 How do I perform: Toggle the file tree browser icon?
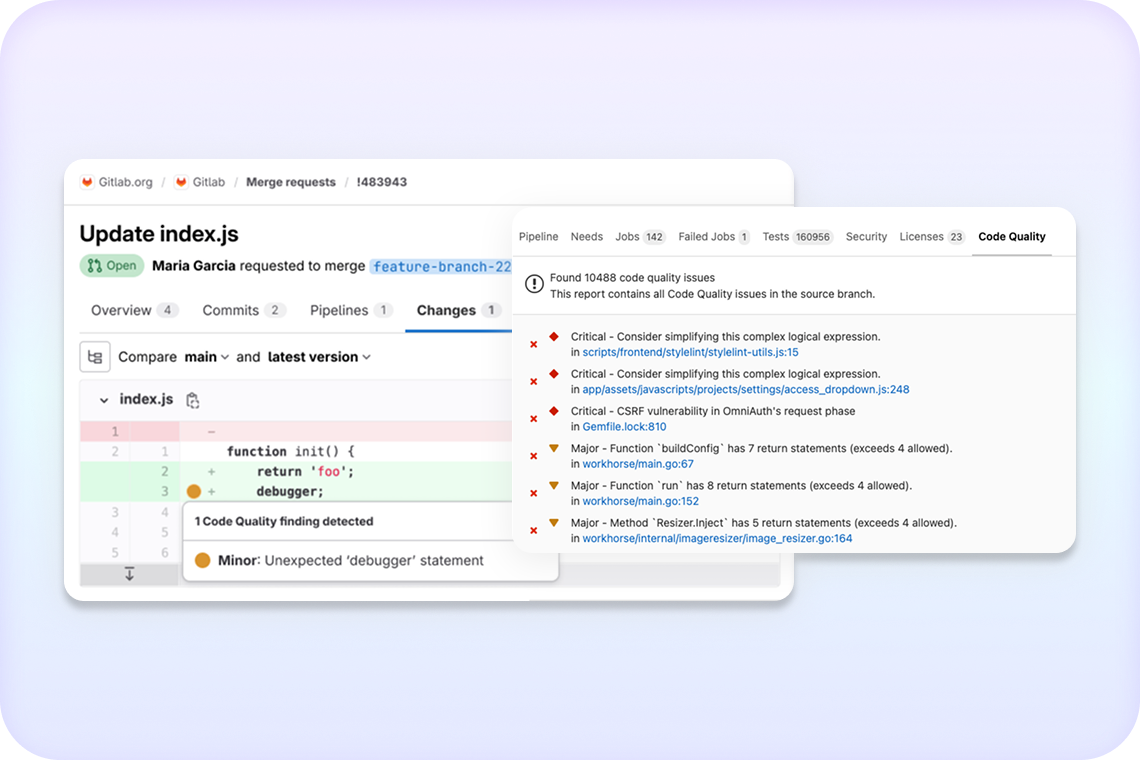(95, 357)
